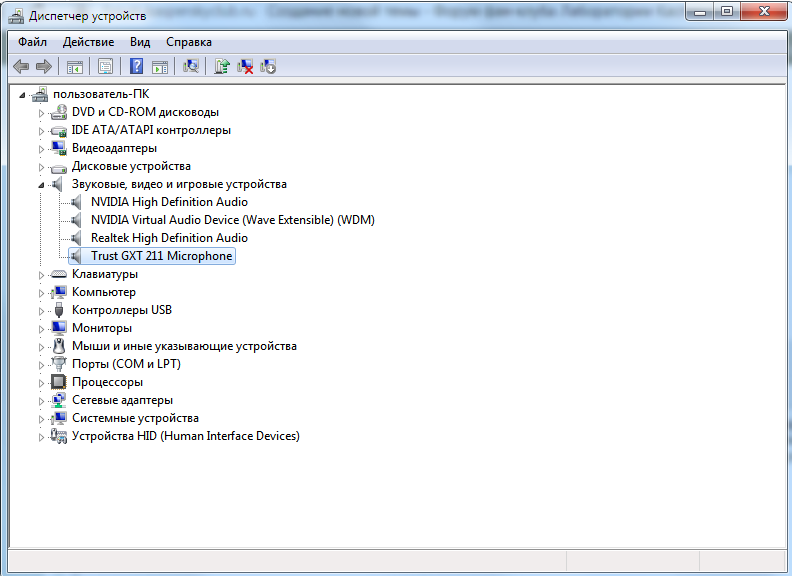
Task: Expand the Видеоадаптеры category
Action: (x=41, y=149)
